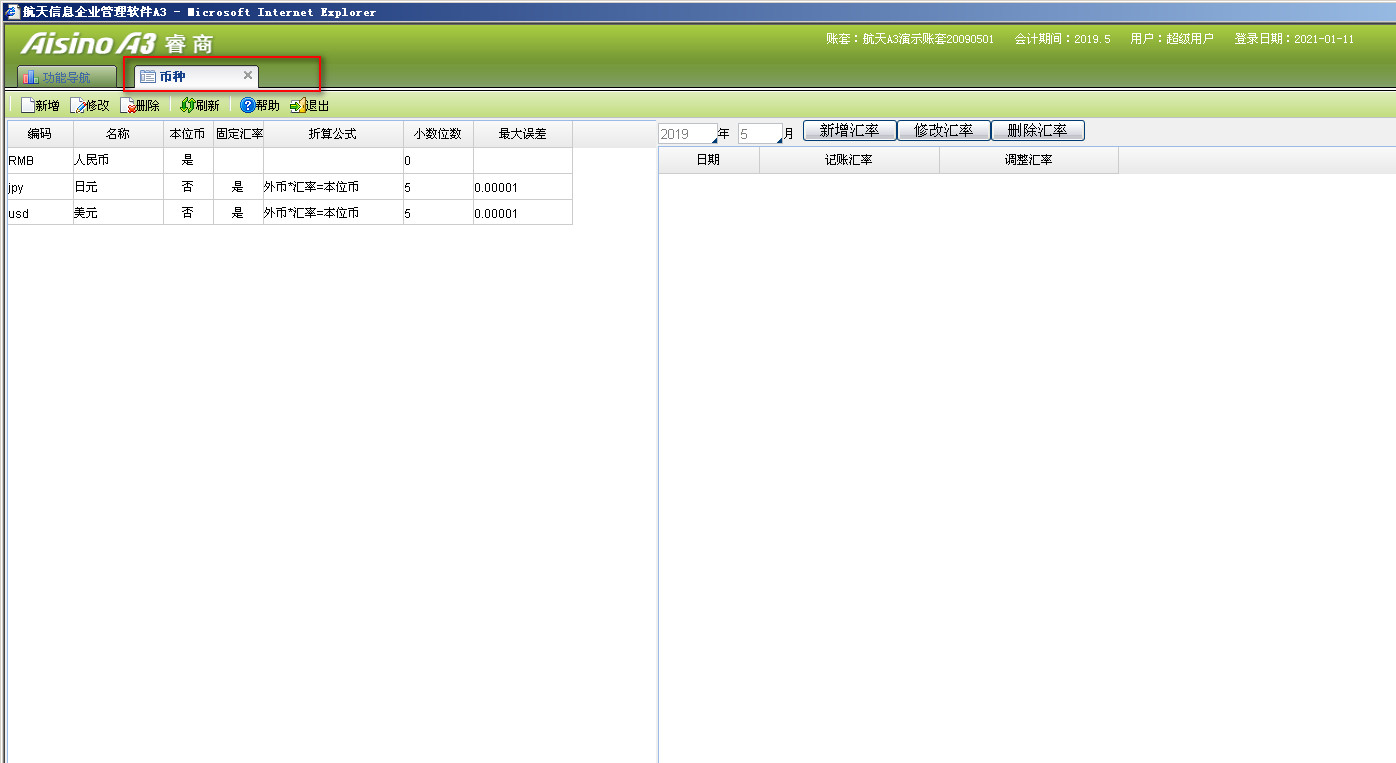Click the 修改 (Edit) toolbar icon
The image size is (1396, 763).
pyautogui.click(x=78, y=105)
